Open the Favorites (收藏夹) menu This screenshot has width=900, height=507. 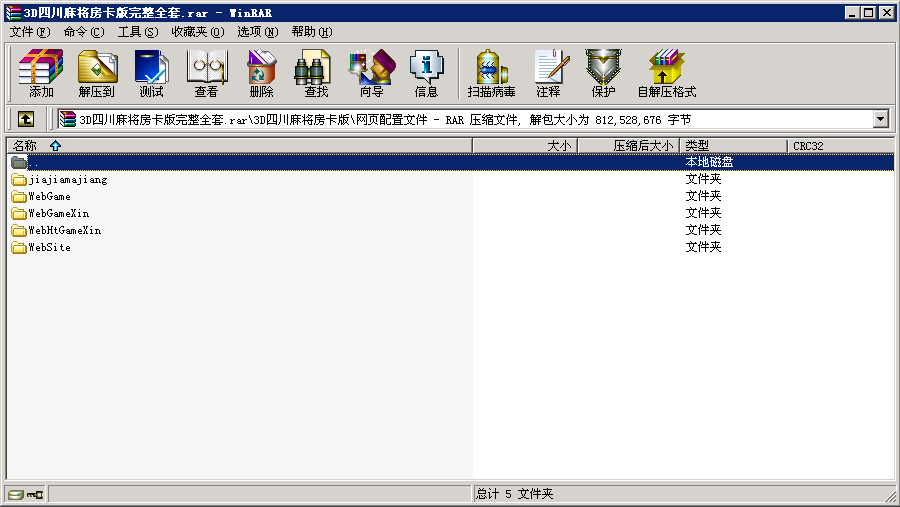[197, 32]
